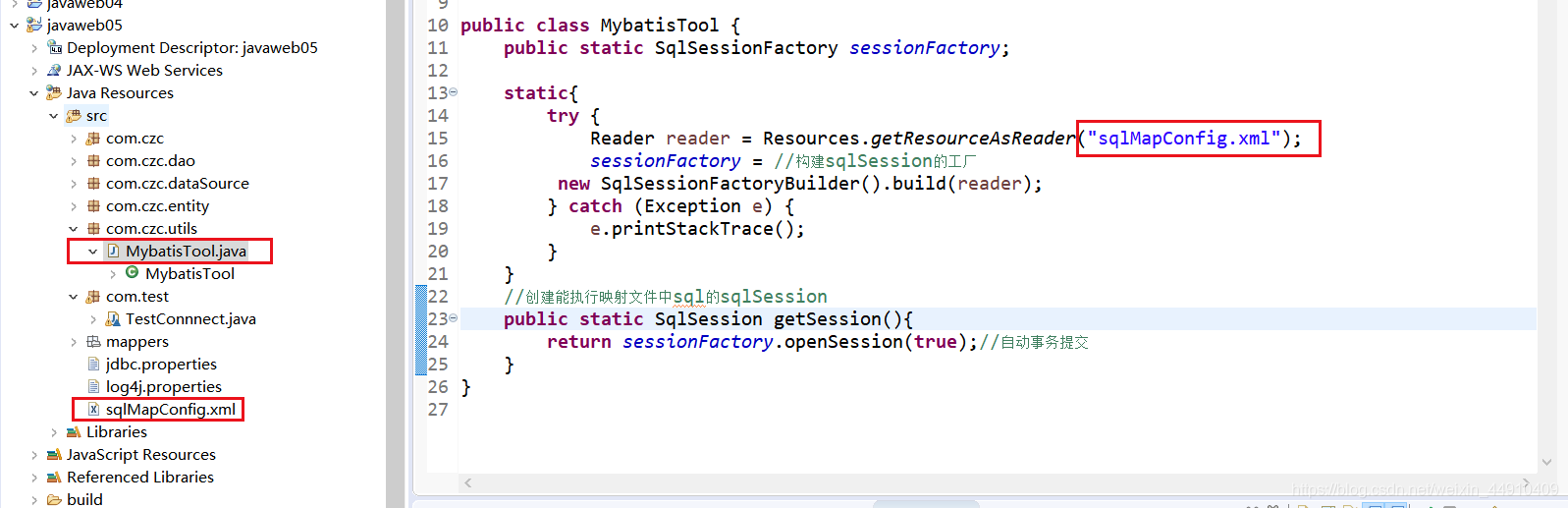Expand the com.czc.entity package
Image resolution: width=1568 pixels, height=508 pixels.
(74, 206)
